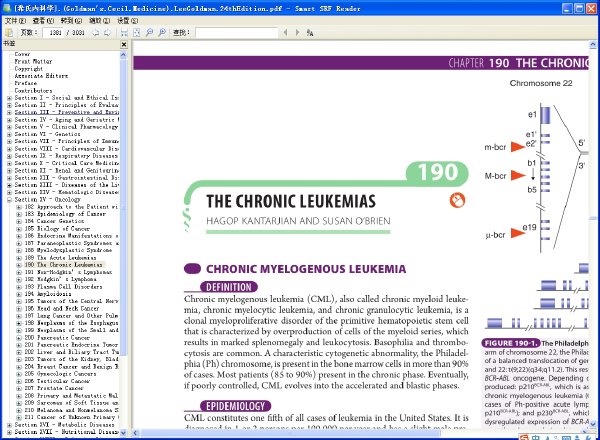Select the Cover bookmark entry
The height and width of the screenshot is (440, 600).
(x=22, y=54)
